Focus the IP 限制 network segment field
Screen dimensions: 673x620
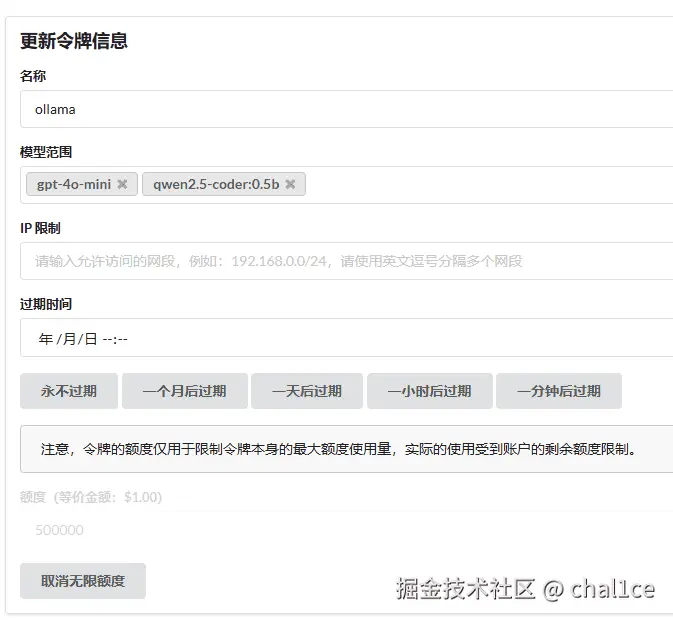[x=346, y=261]
